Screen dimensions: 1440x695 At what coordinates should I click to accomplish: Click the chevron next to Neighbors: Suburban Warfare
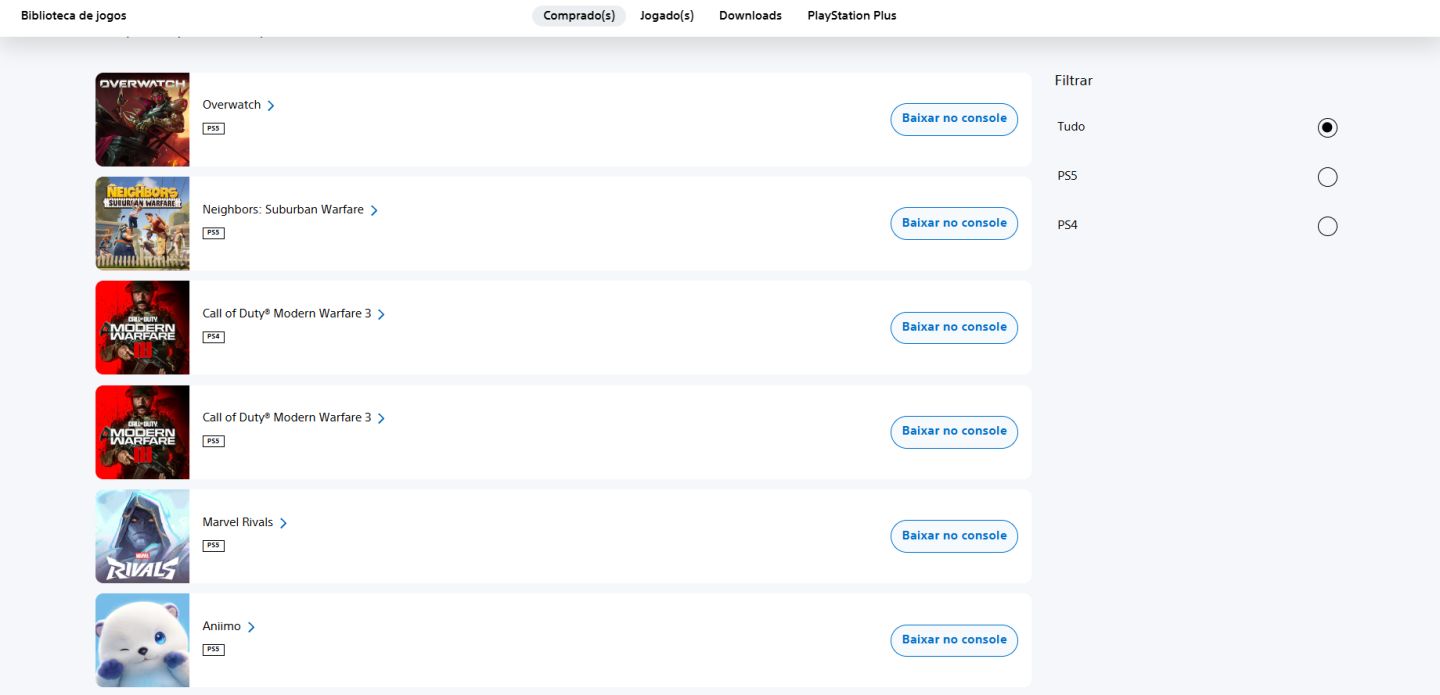(374, 211)
